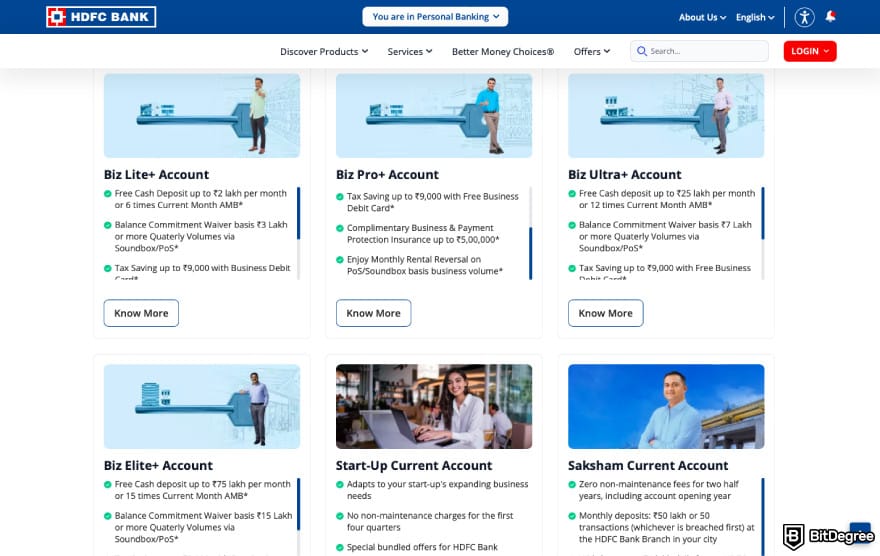The image size is (880, 556).
Task: Click the Start-Up Current Account heading
Action: pyautogui.click(x=414, y=466)
